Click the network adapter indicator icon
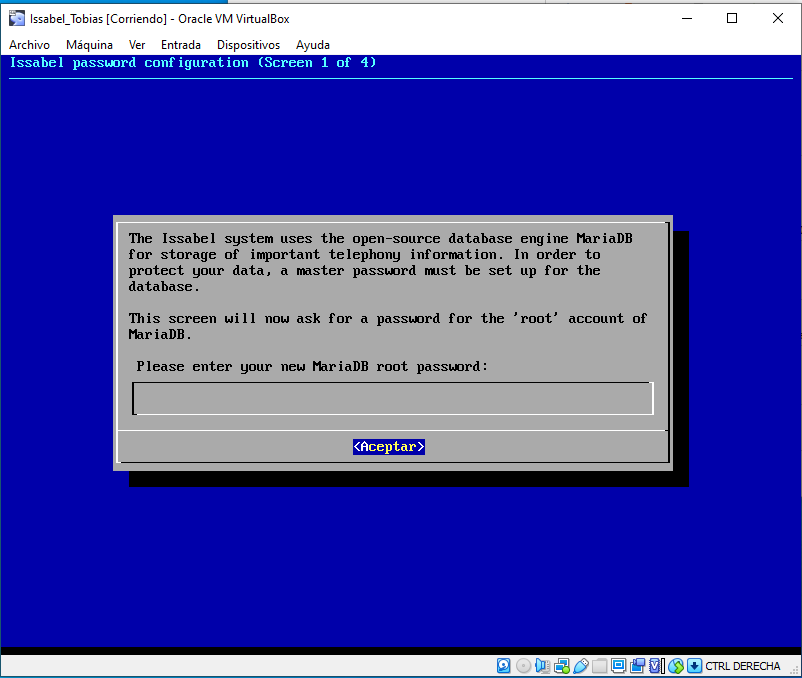Image resolution: width=802 pixels, height=678 pixels. (x=562, y=665)
